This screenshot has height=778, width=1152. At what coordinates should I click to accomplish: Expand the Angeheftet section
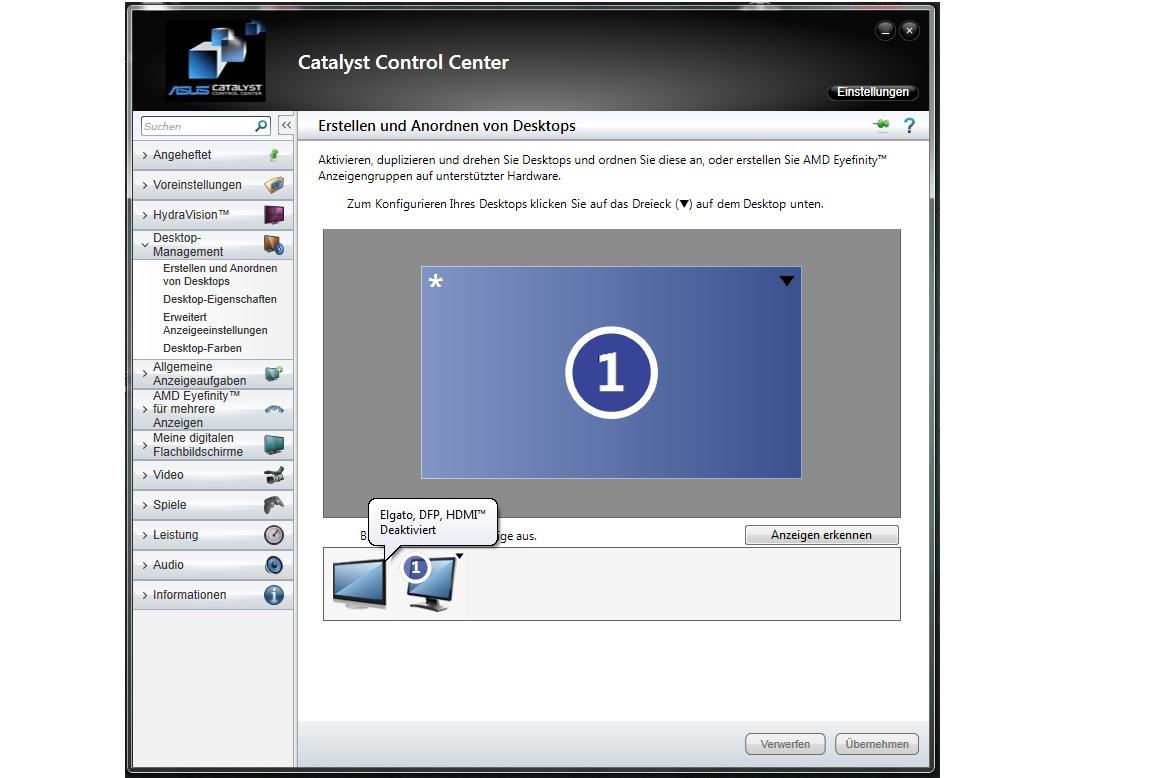[213, 155]
